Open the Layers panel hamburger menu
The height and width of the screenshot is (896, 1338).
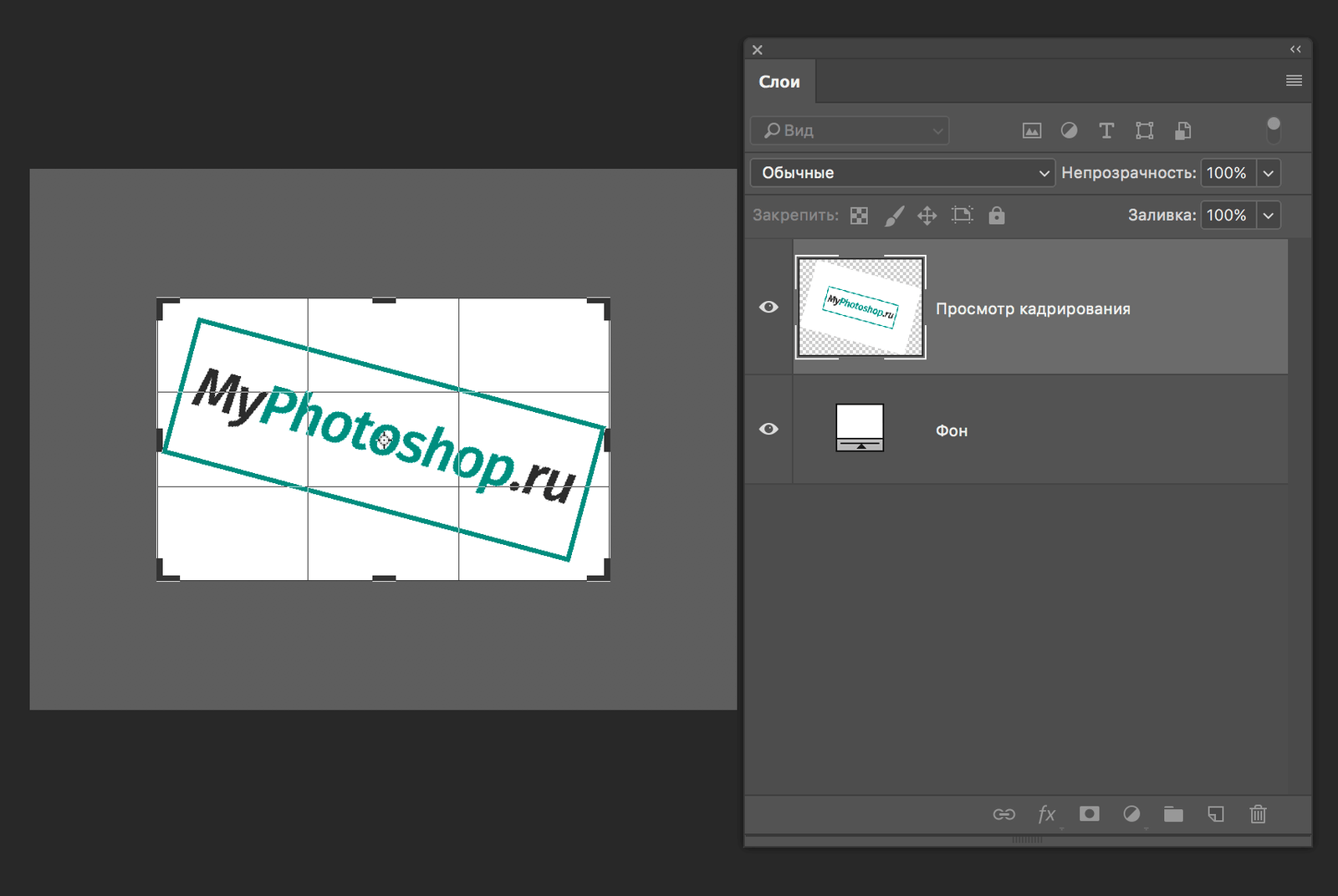[x=1294, y=81]
